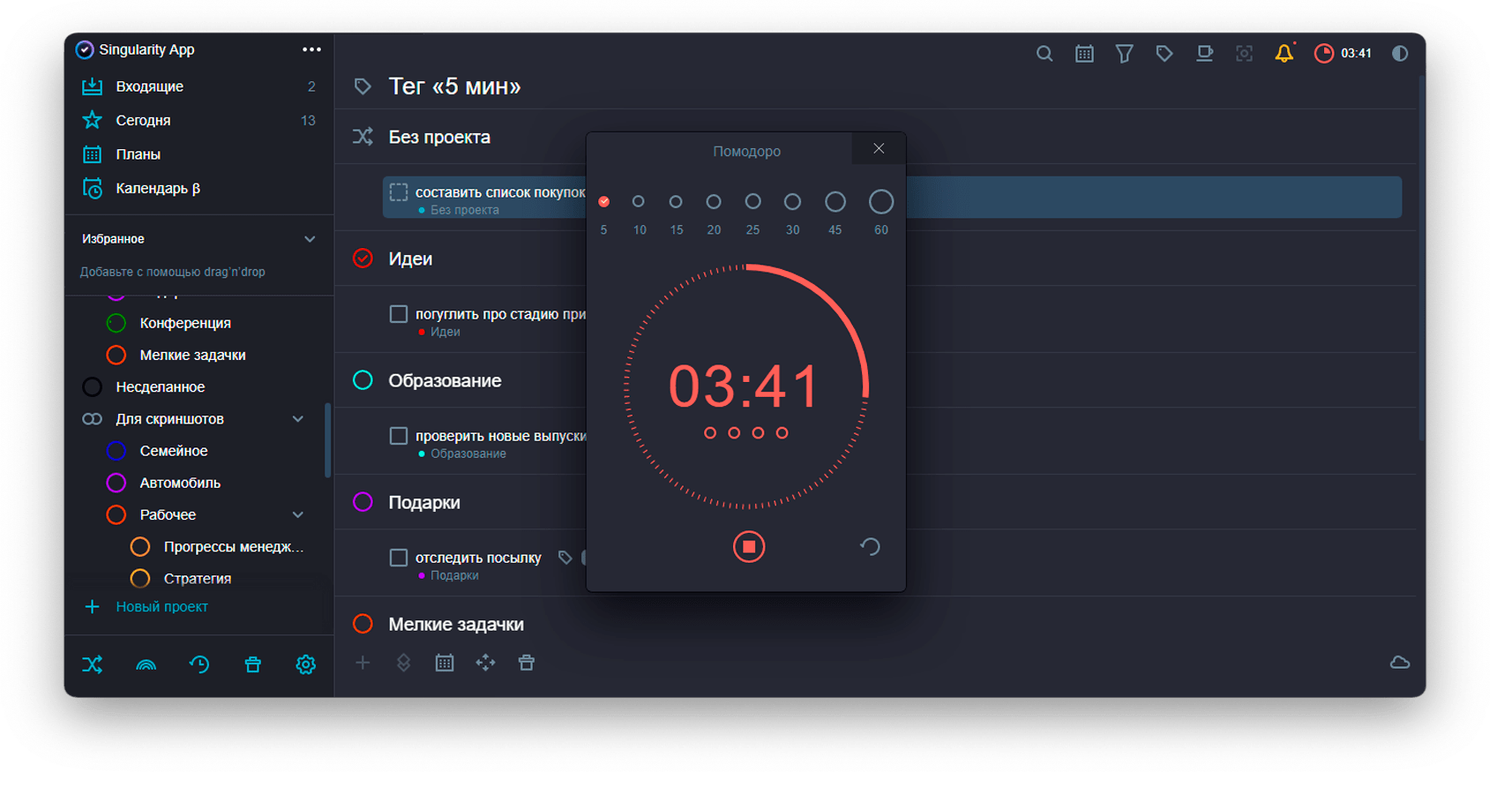Click the sidebar vertical scrollbar
This screenshot has width=1512, height=787.
327,439
